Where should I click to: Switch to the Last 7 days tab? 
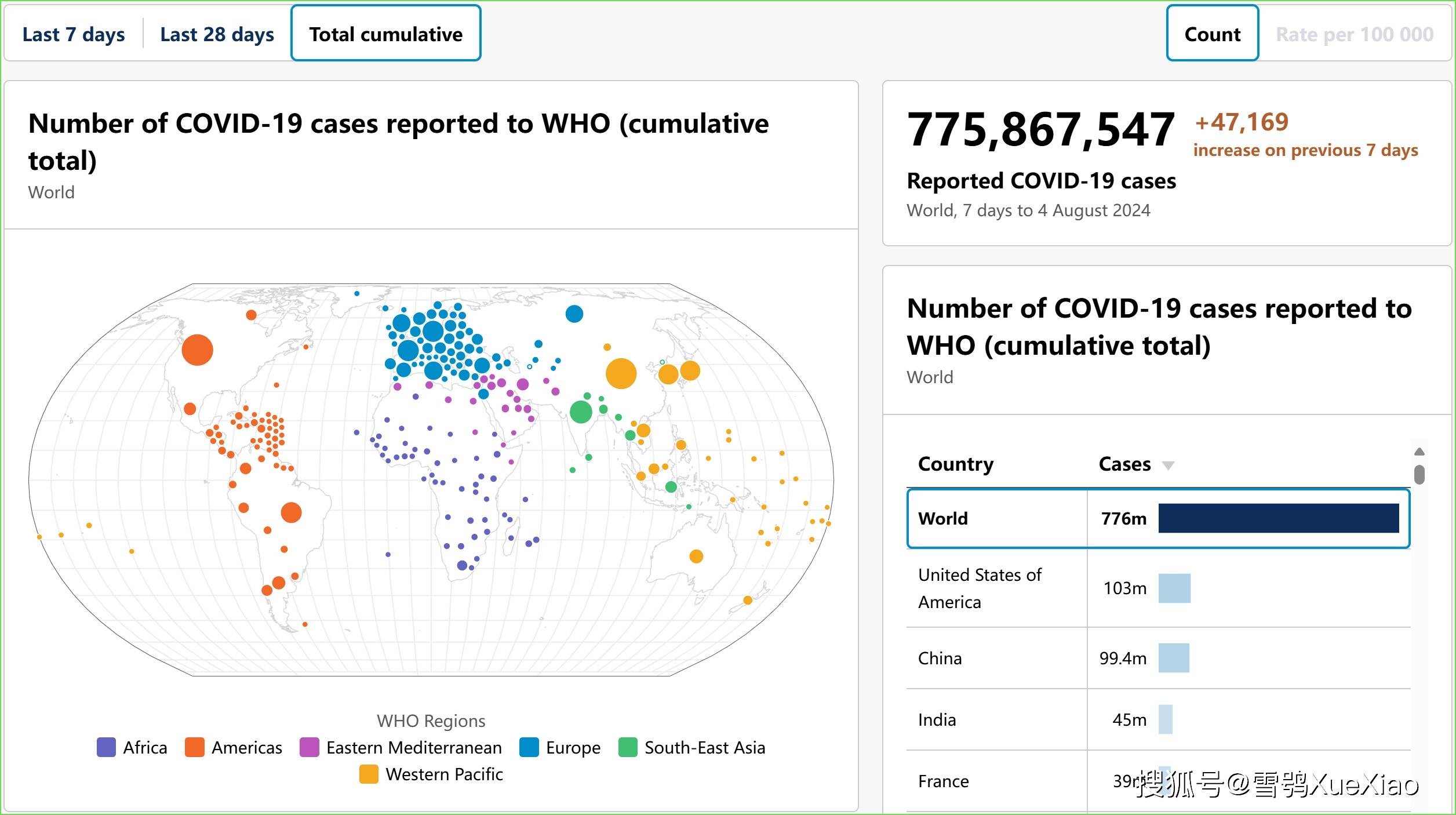click(x=73, y=33)
